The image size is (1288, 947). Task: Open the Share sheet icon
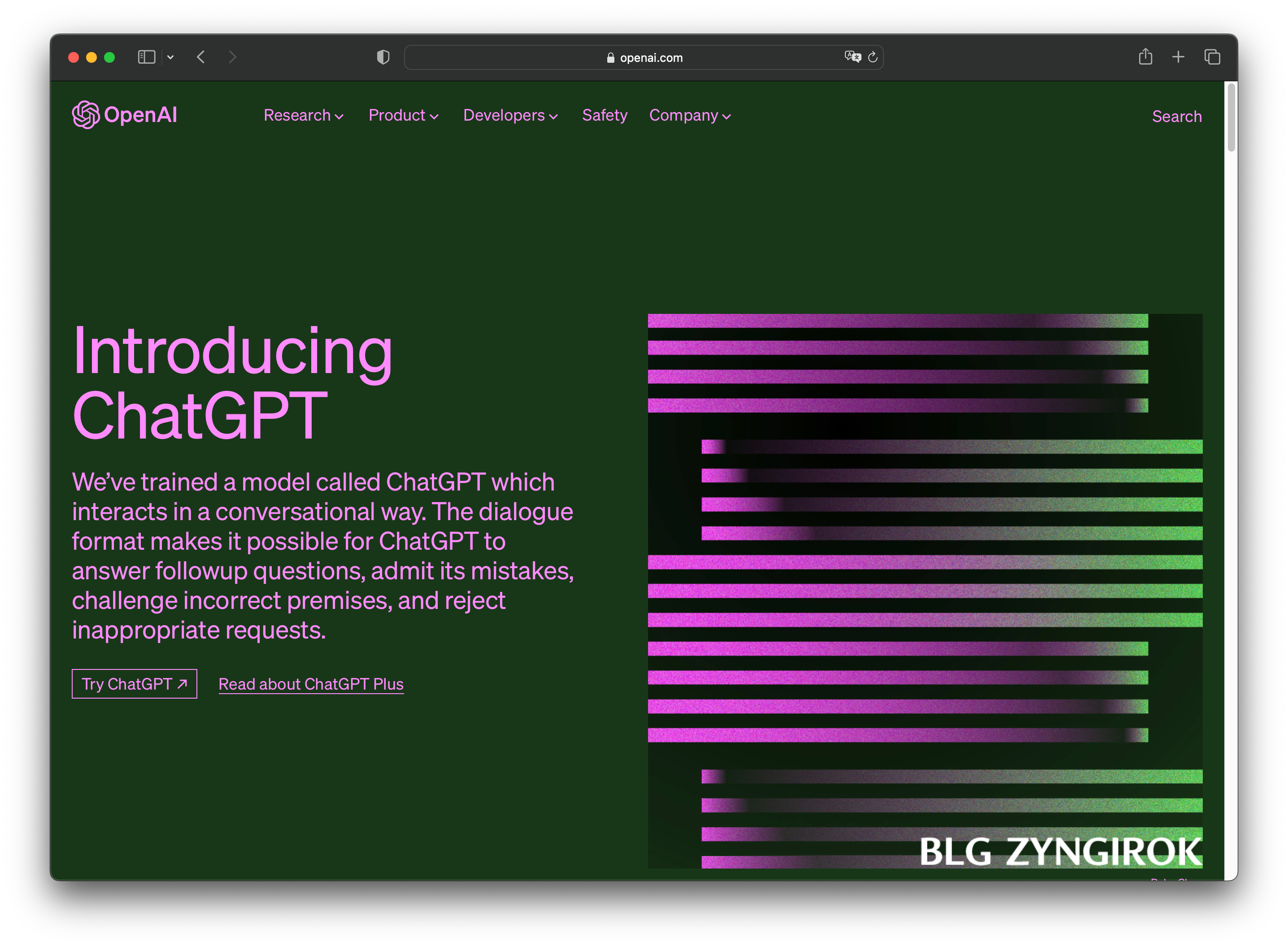pyautogui.click(x=1145, y=57)
